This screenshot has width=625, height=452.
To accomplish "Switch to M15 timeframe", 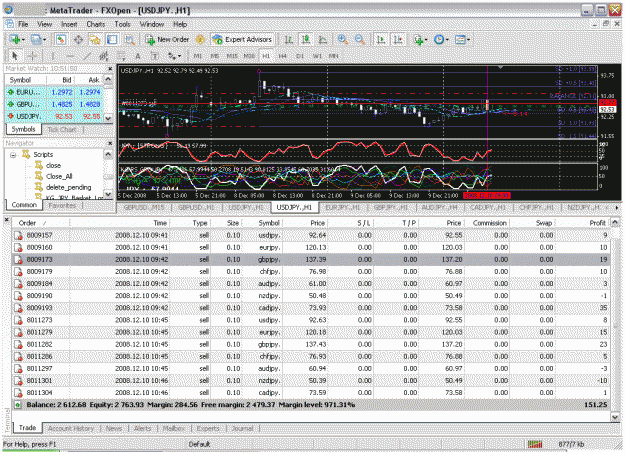I will click(232, 56).
